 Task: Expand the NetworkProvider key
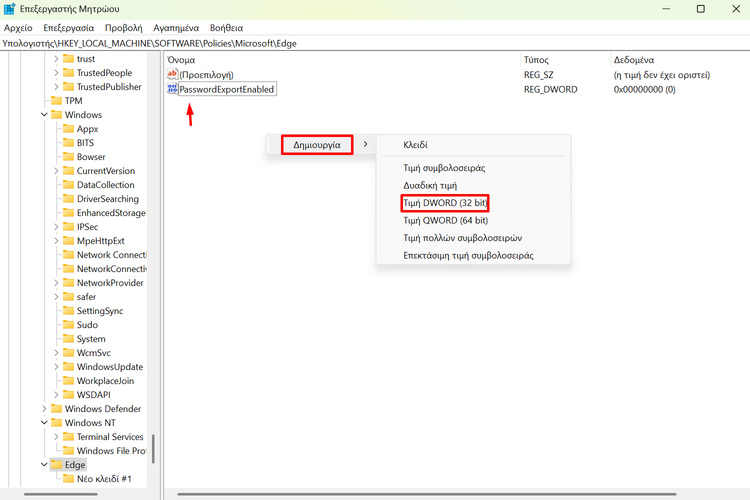coord(56,283)
